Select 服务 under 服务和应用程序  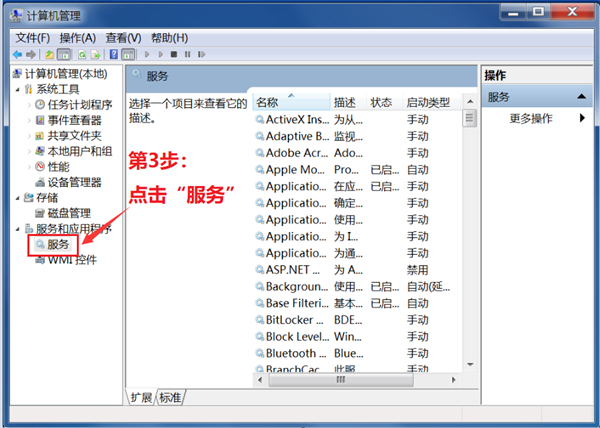click(x=53, y=244)
